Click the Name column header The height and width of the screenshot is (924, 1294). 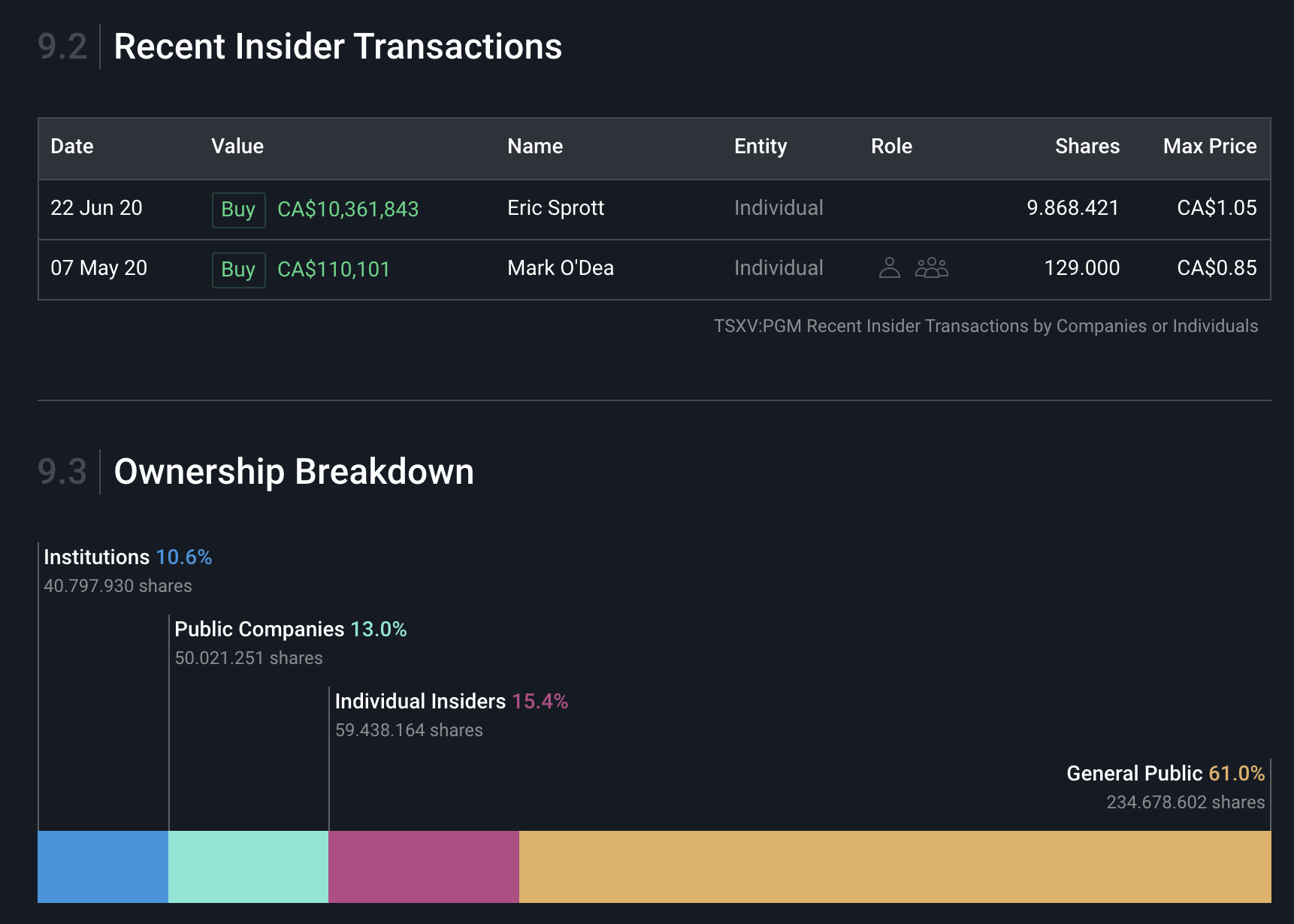pos(535,146)
